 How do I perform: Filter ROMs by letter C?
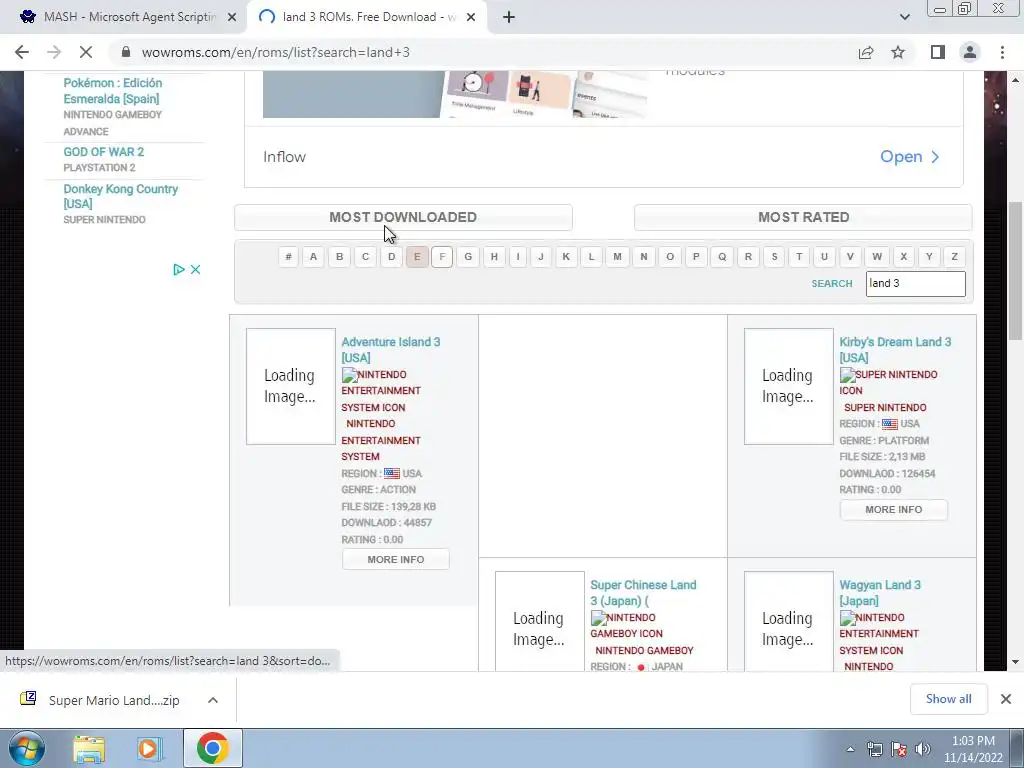click(x=366, y=257)
